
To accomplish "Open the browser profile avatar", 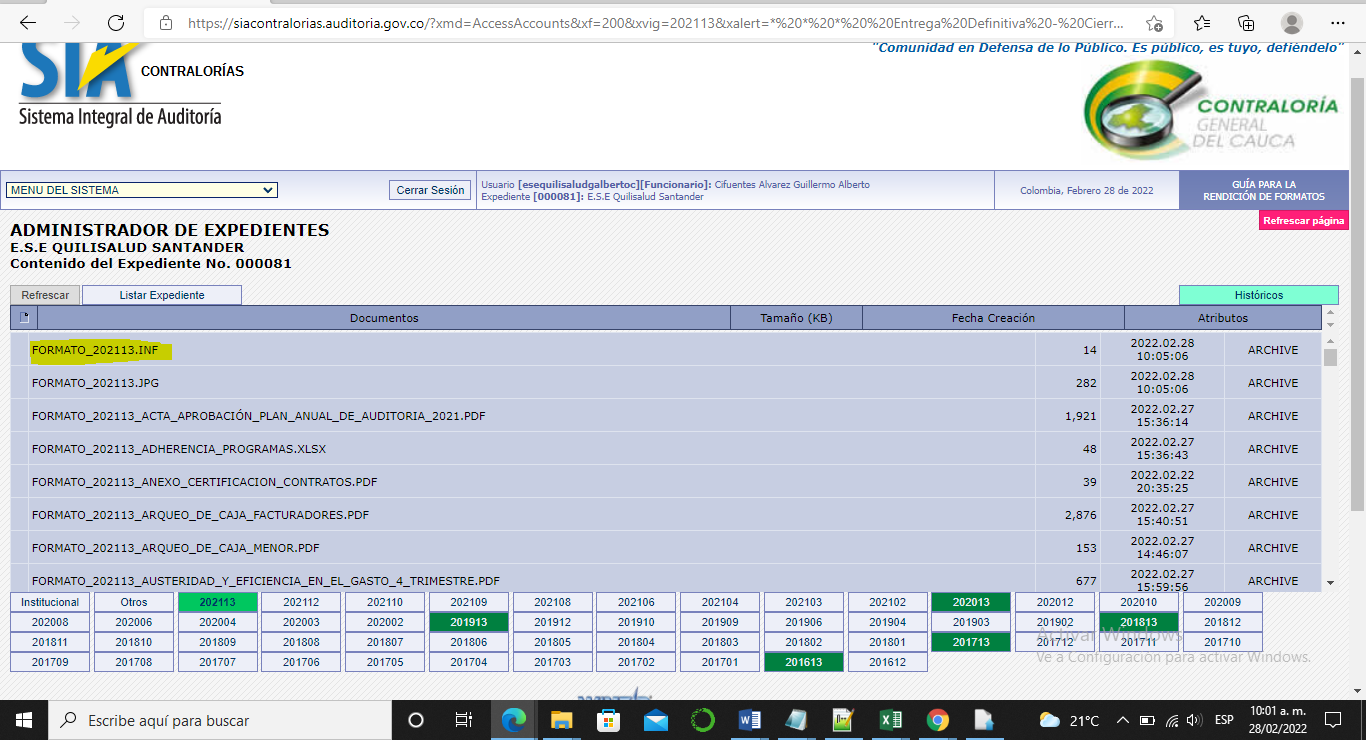I will [1292, 23].
